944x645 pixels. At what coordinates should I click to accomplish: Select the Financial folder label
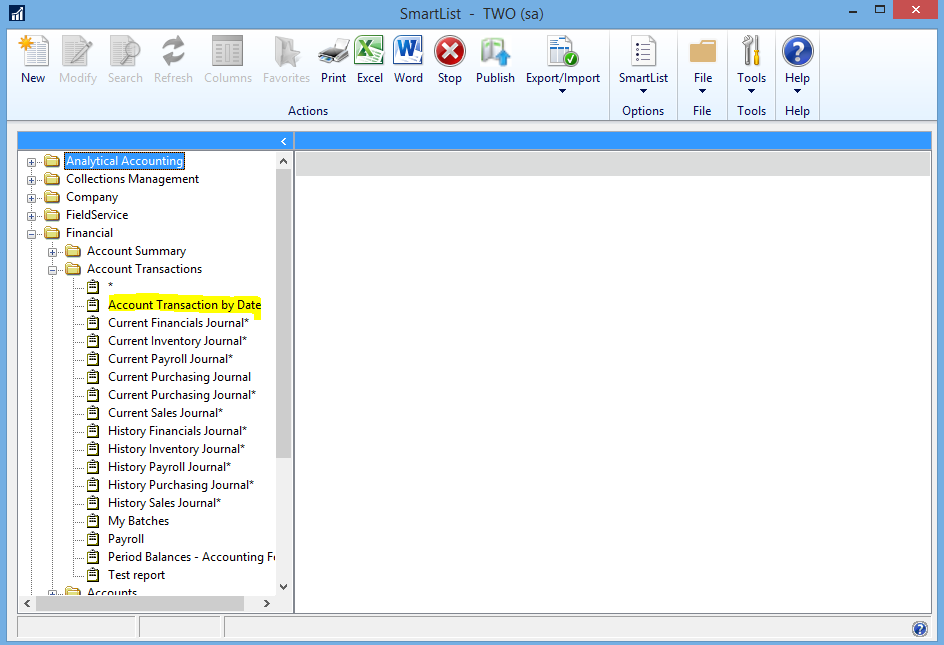pos(89,233)
